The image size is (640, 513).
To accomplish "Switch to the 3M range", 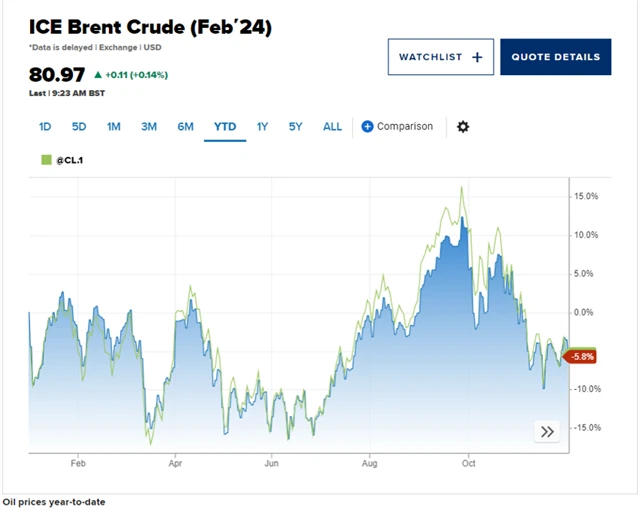I will (149, 127).
